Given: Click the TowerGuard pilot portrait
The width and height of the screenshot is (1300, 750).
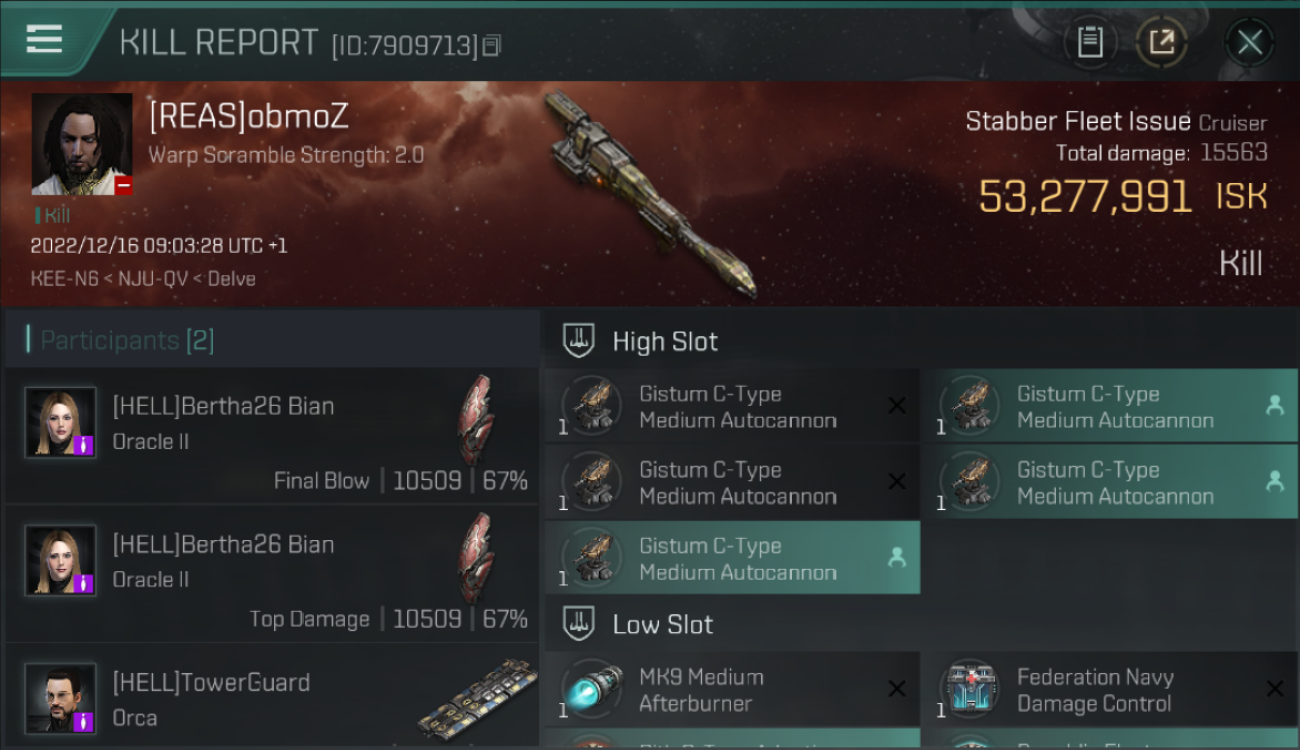Looking at the screenshot, I should point(60,698).
